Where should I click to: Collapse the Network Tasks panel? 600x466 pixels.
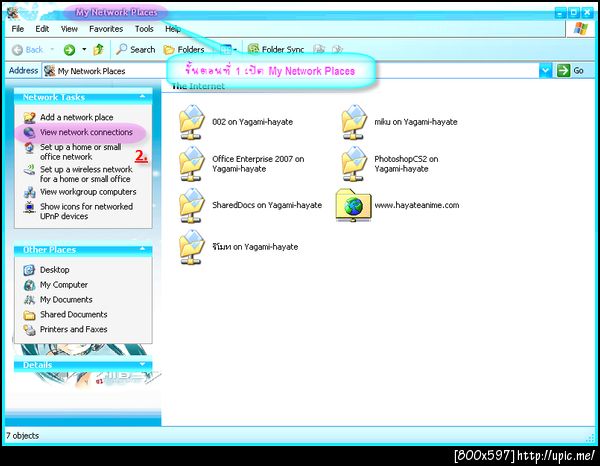point(142,97)
